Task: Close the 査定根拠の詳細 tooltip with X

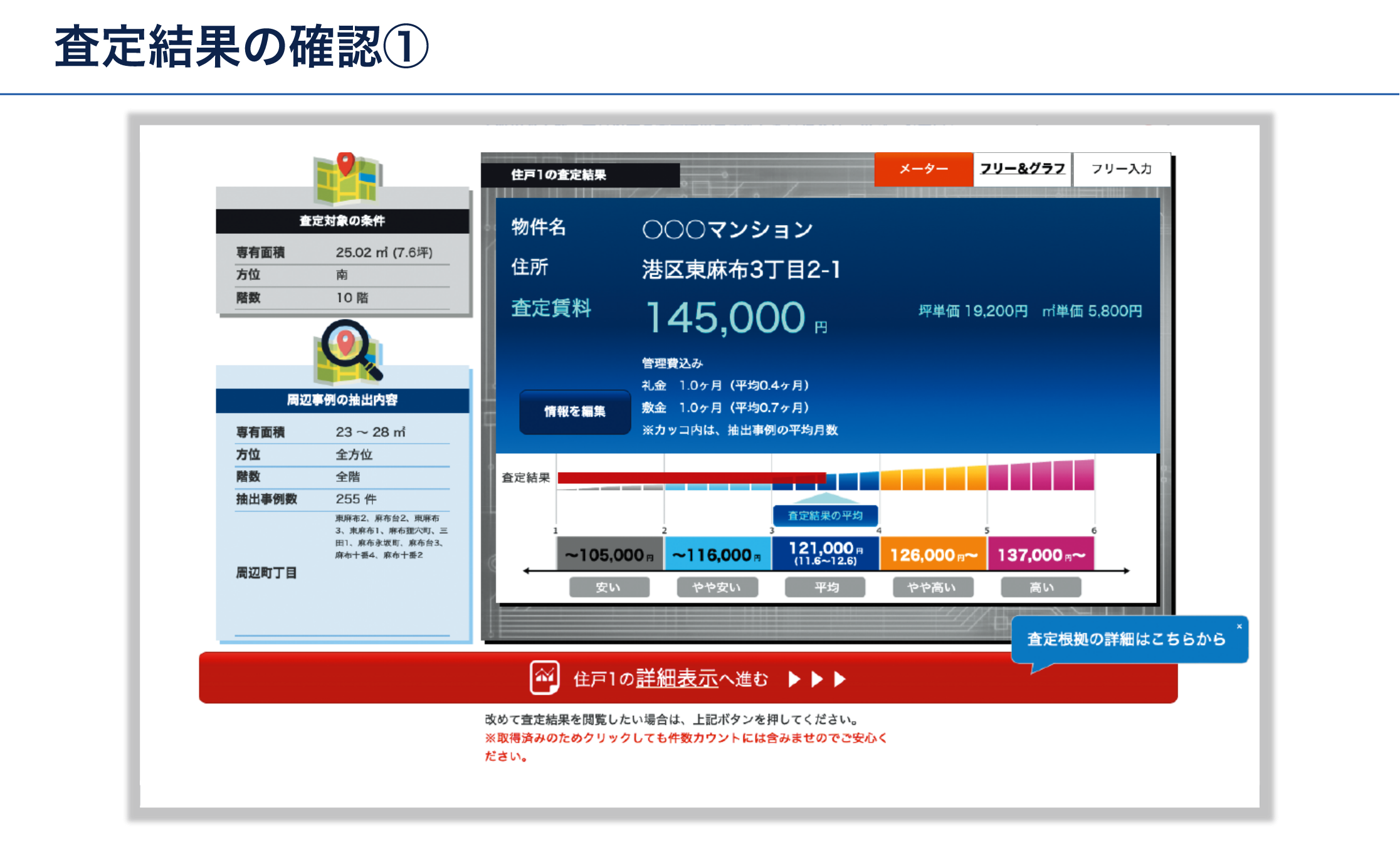Action: (x=1239, y=626)
